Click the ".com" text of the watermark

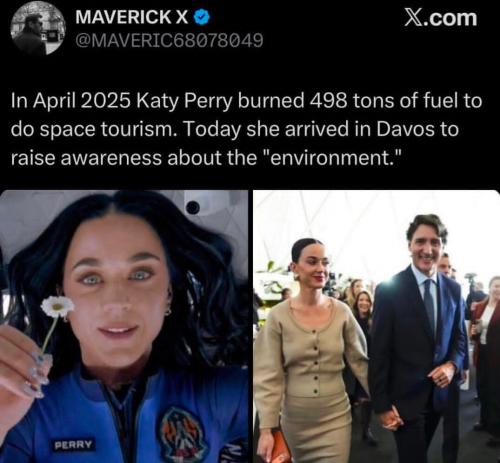pos(451,18)
